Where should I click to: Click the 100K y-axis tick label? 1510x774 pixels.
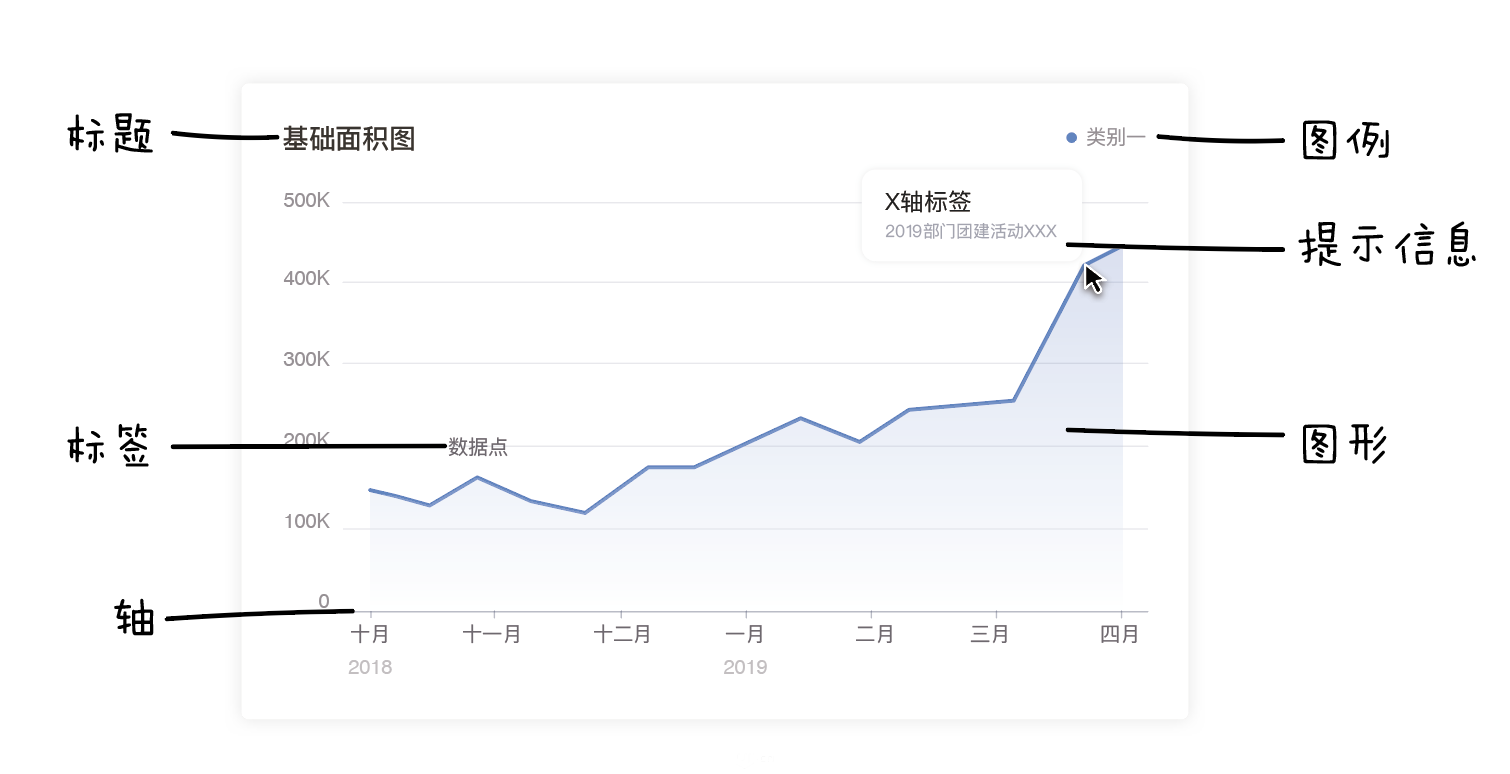306,522
